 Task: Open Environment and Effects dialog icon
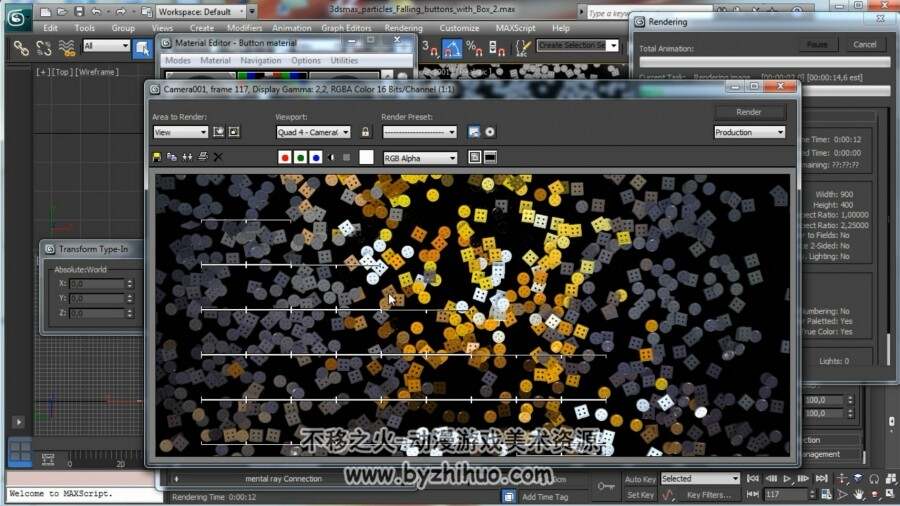pos(490,132)
